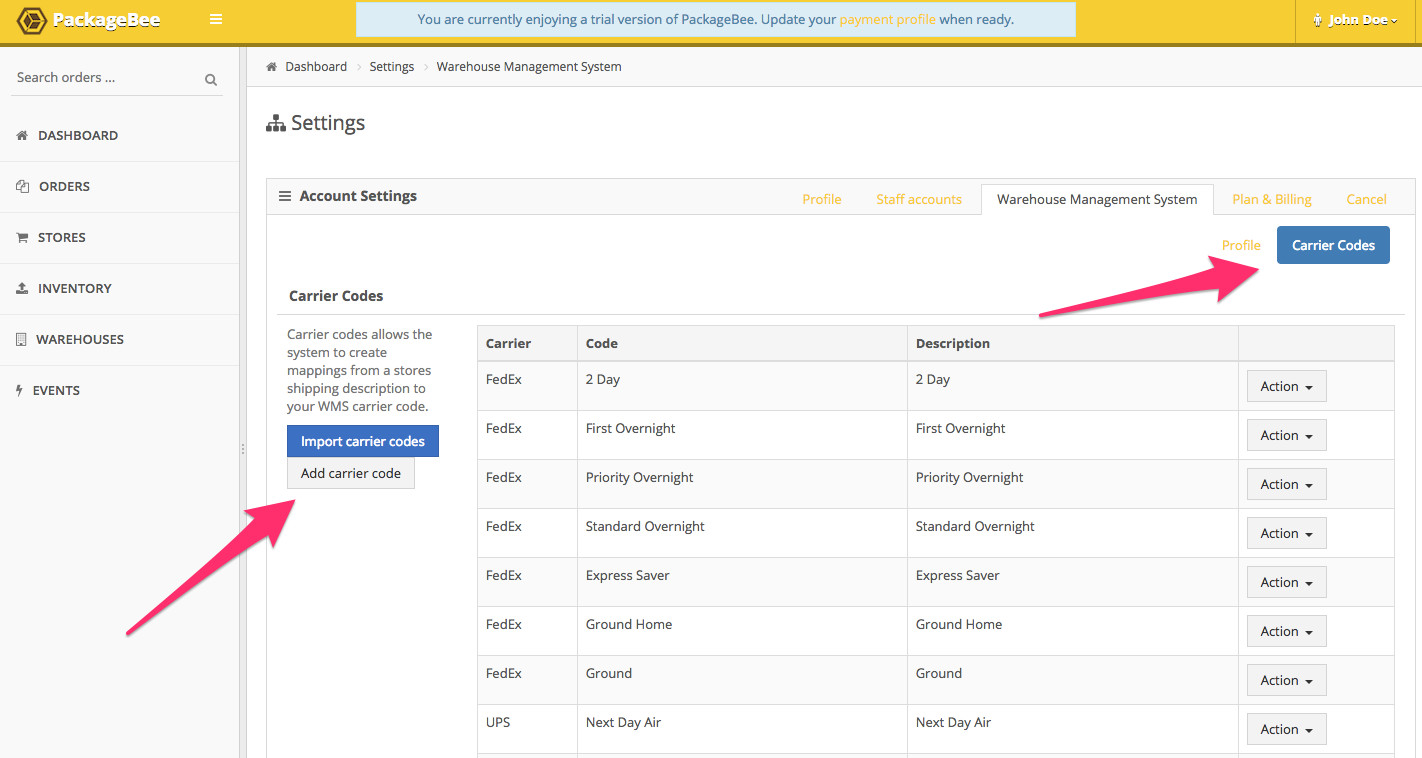Go to Dashboard via breadcrumb
1422x758 pixels.
[316, 67]
